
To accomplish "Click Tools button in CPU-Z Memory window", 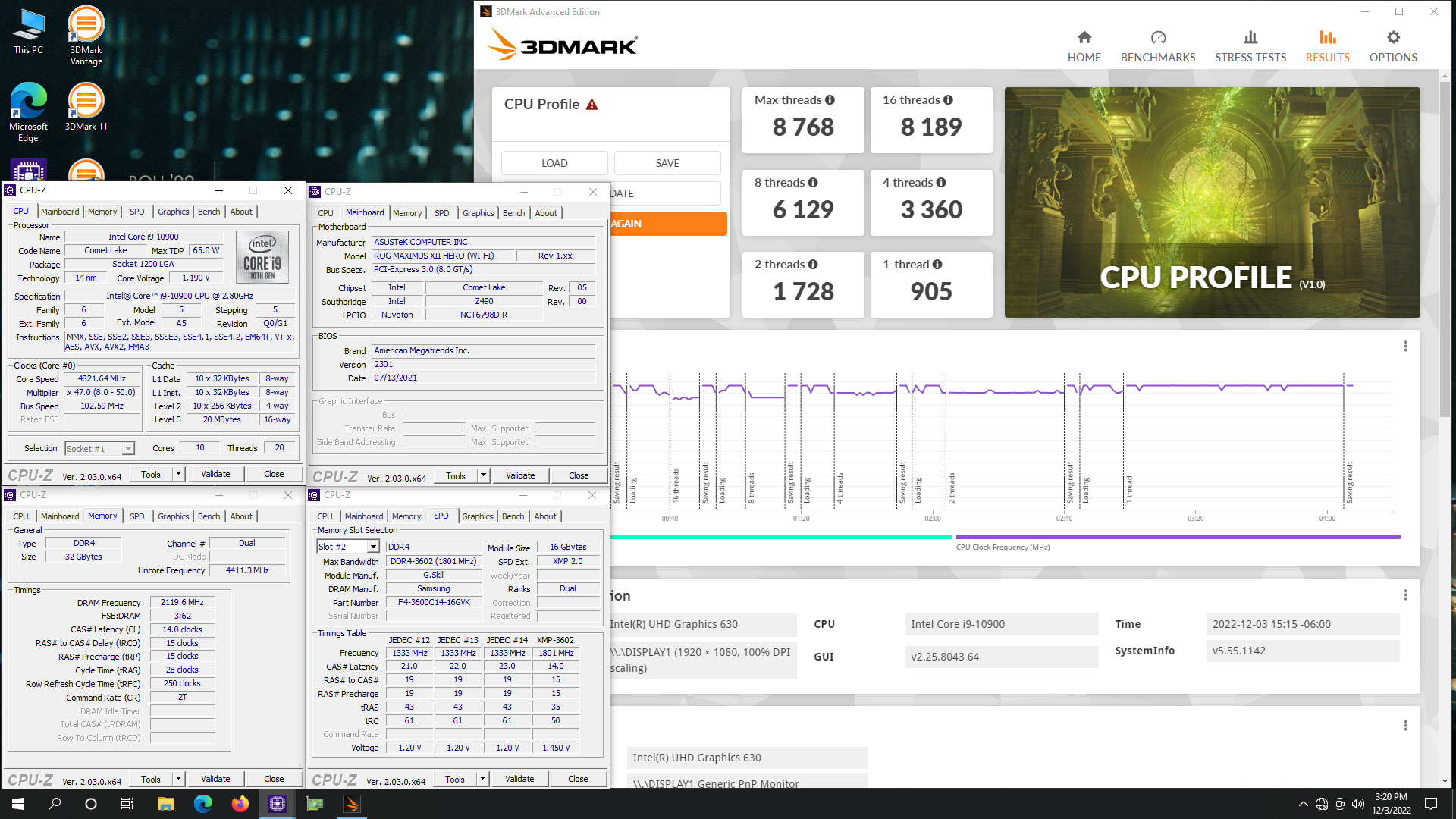I will (151, 779).
